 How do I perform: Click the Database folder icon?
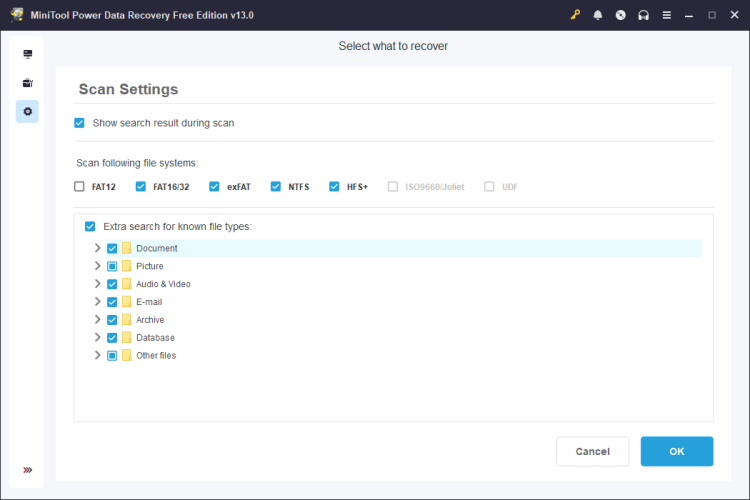click(x=126, y=337)
